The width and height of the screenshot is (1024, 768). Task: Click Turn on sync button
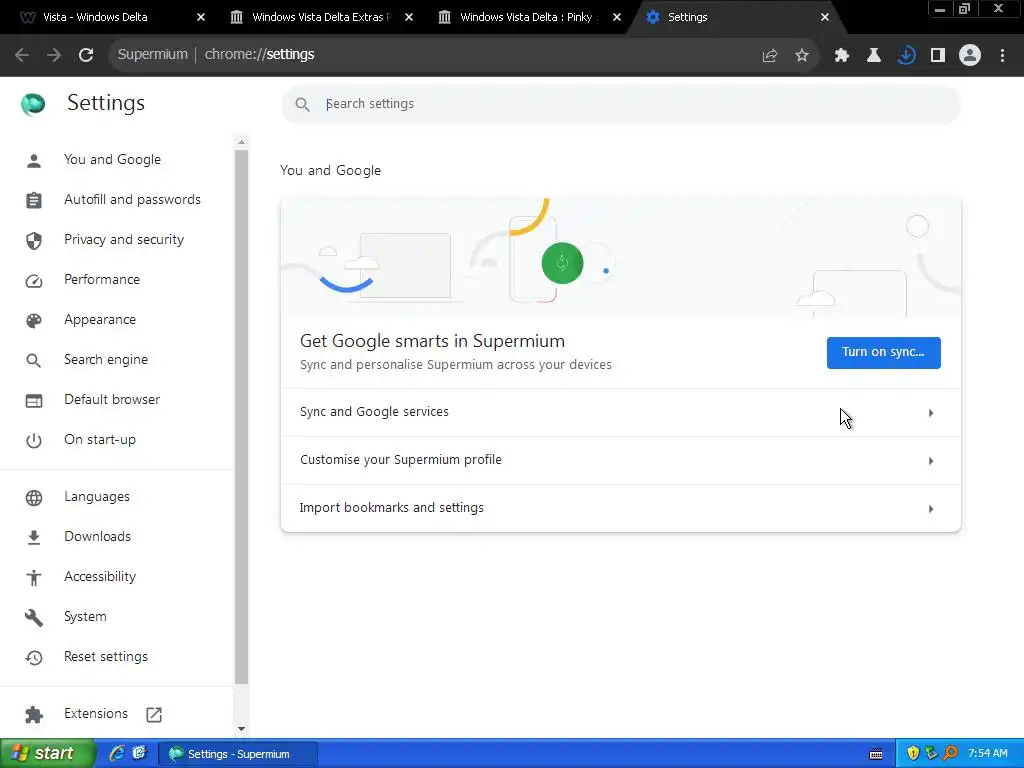tap(884, 353)
